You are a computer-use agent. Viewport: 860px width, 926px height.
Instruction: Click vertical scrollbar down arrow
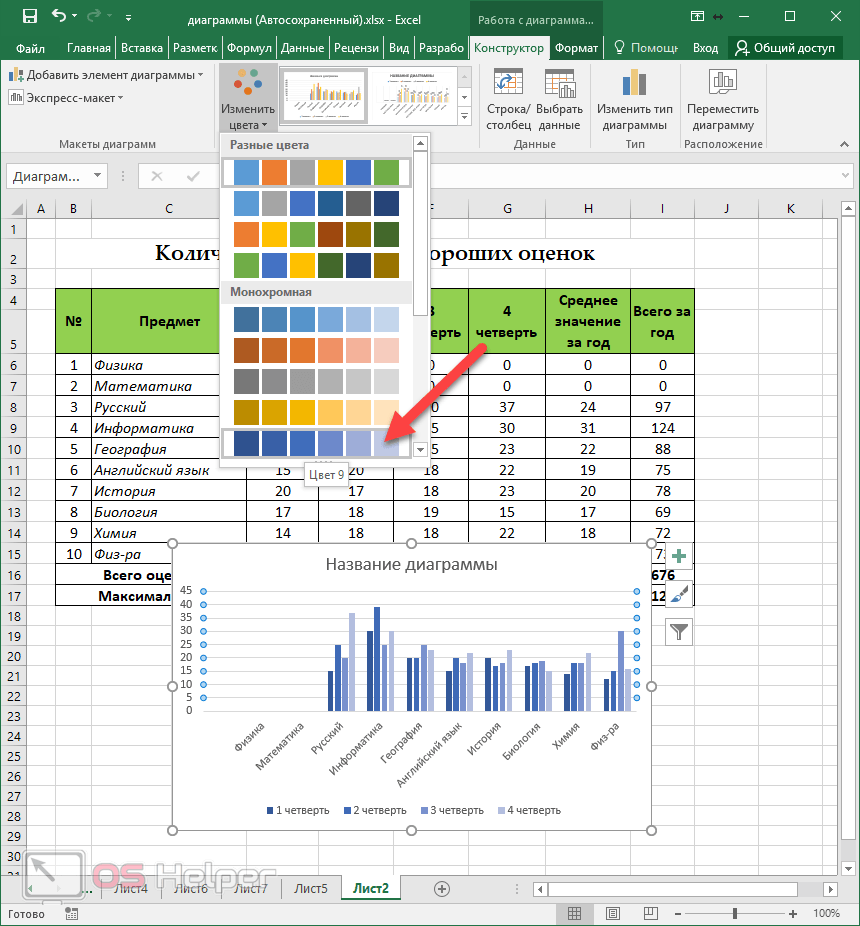[x=848, y=869]
